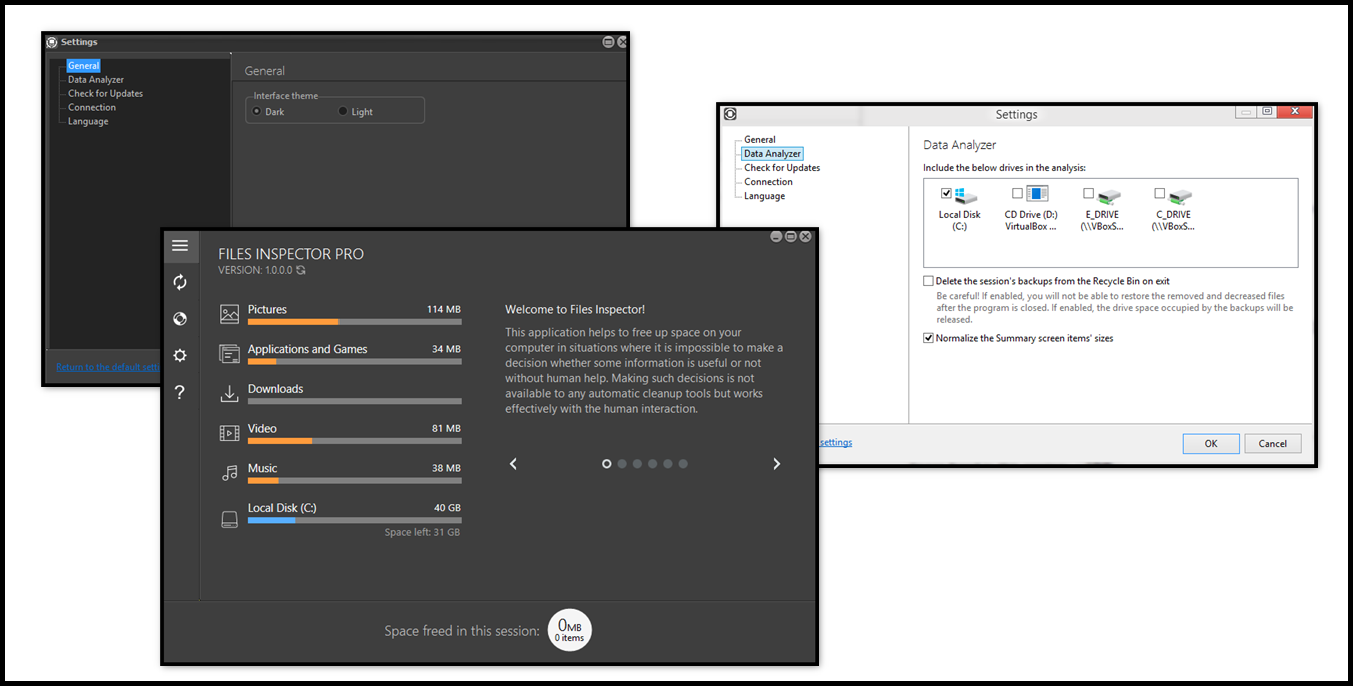The width and height of the screenshot is (1353, 686).
Task: Check the CD Drive (D:) checkbox
Action: click(1017, 193)
